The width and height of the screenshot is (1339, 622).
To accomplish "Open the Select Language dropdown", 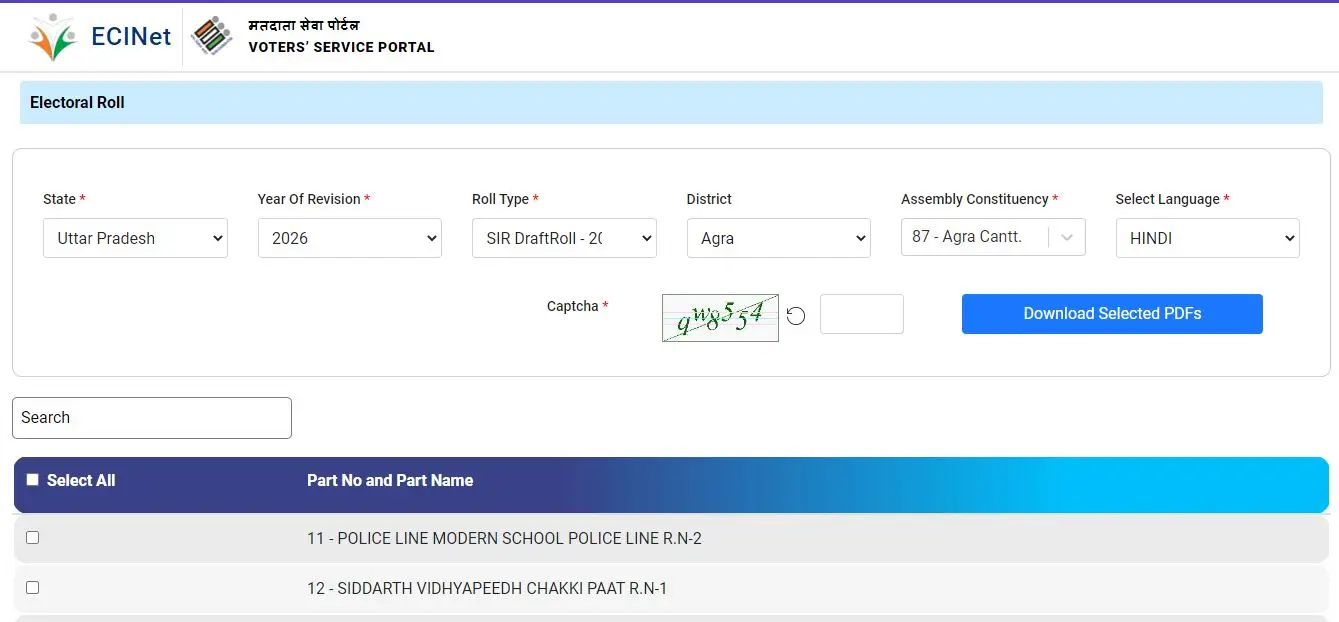I will 1207,238.
